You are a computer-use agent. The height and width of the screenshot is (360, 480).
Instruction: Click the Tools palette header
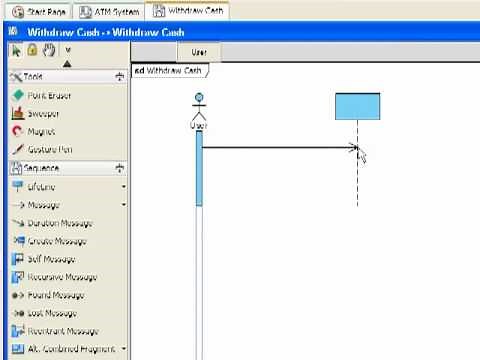(67, 77)
